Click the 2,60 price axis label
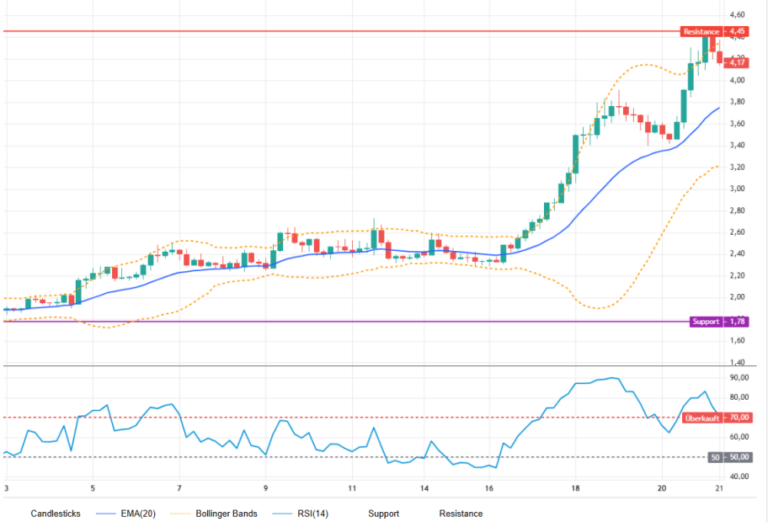Screen dimensions: 768x522 pos(737,232)
